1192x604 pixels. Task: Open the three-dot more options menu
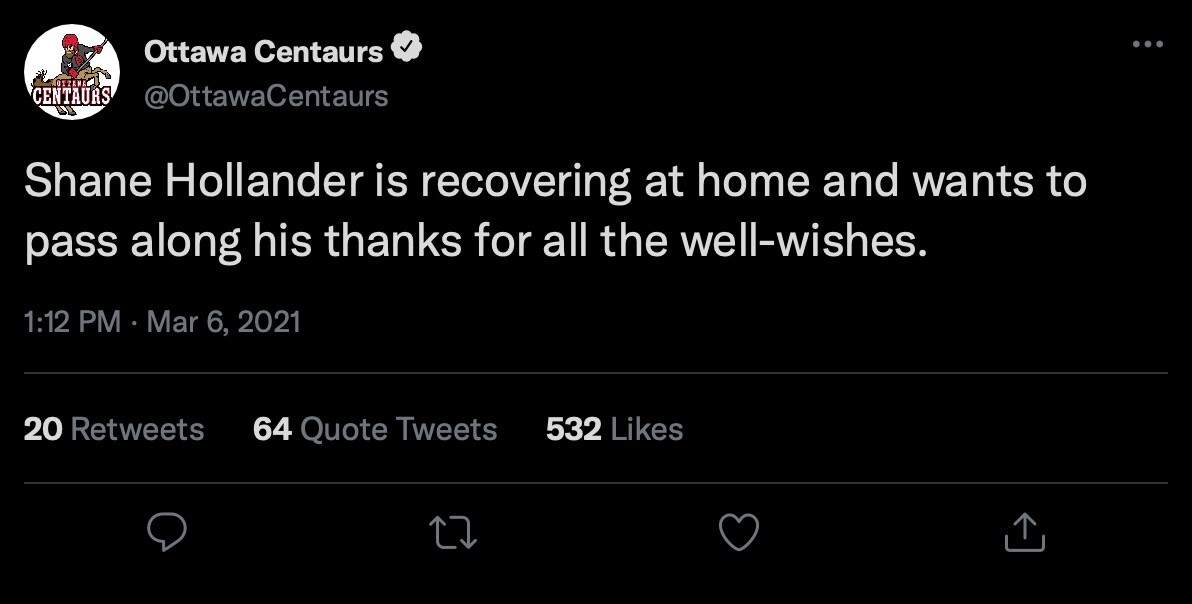(x=1147, y=45)
